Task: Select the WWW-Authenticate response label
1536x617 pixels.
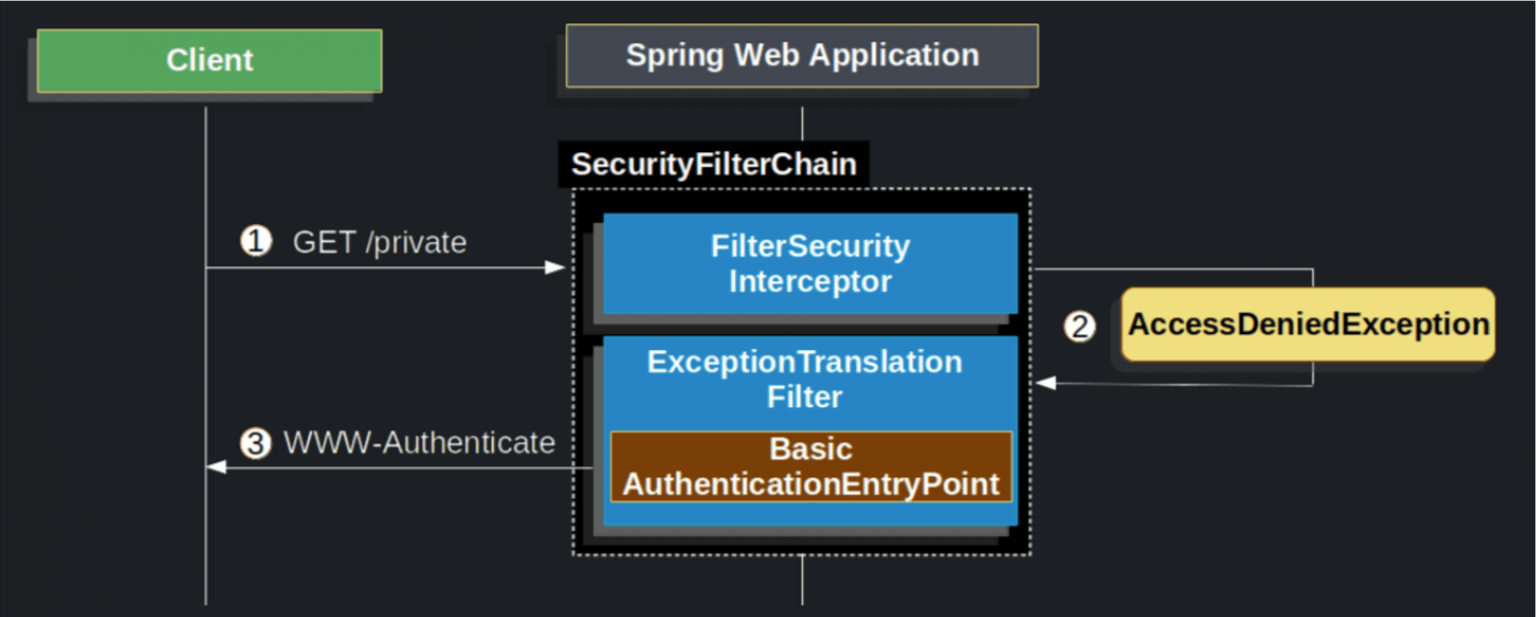Action: 419,442
